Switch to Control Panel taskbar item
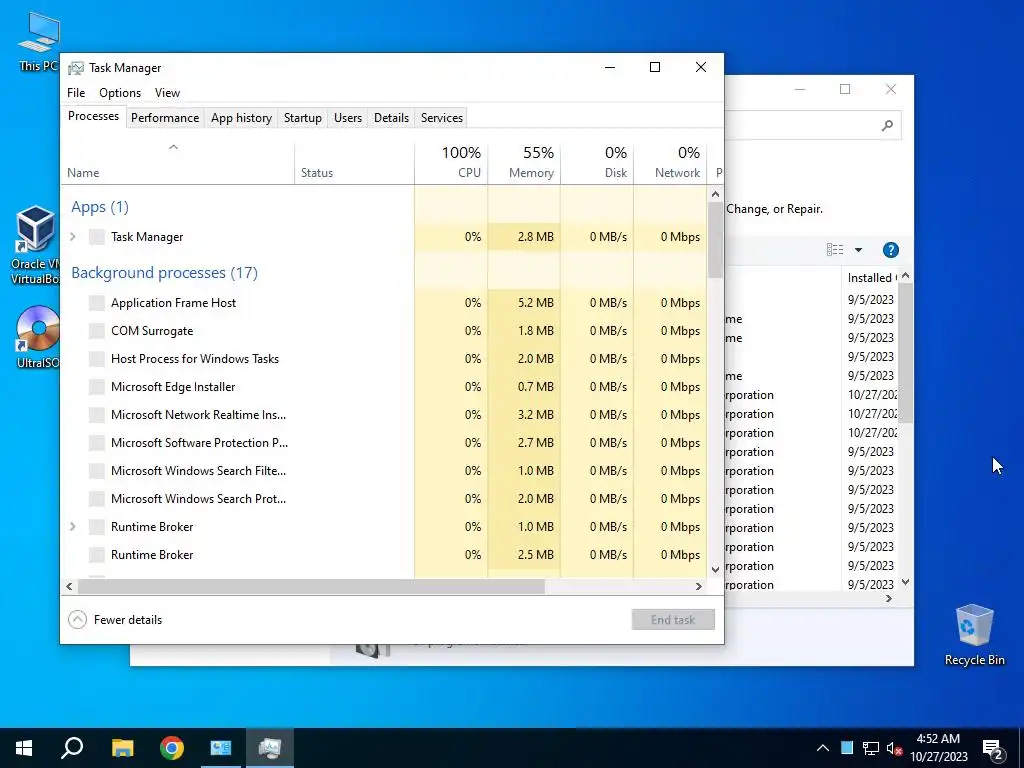 tap(221, 748)
